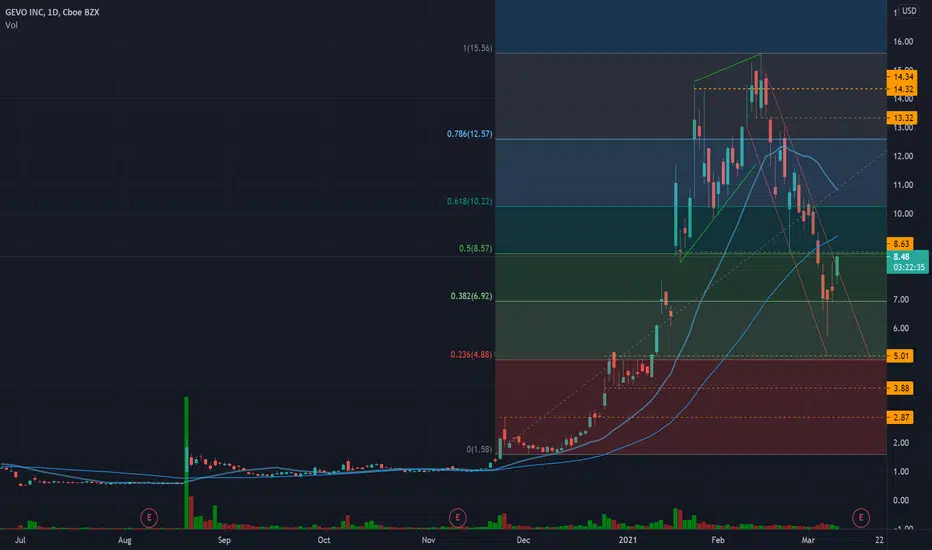Click the Oct date axis label

tap(324, 540)
